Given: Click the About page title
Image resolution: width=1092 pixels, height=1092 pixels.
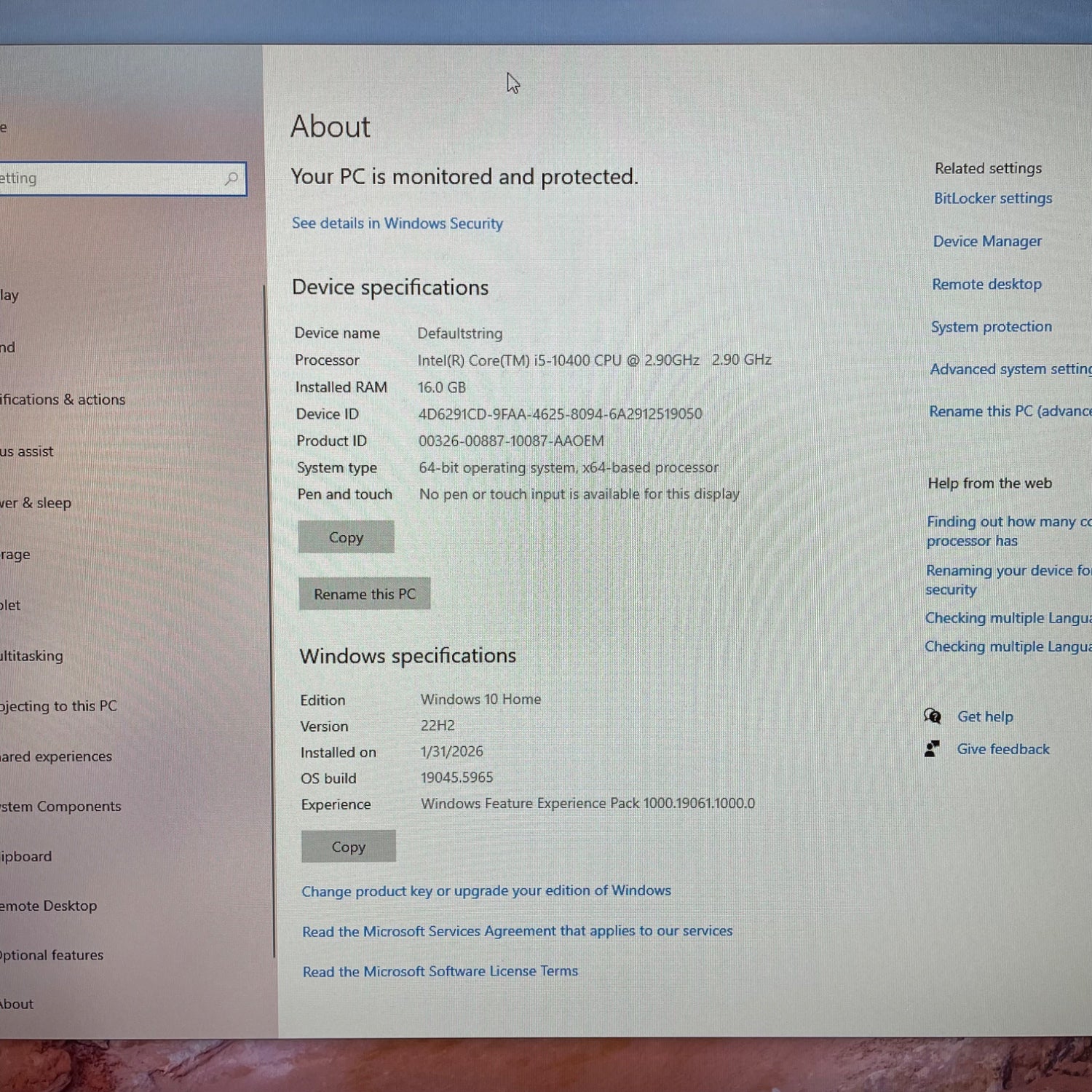Looking at the screenshot, I should point(331,127).
